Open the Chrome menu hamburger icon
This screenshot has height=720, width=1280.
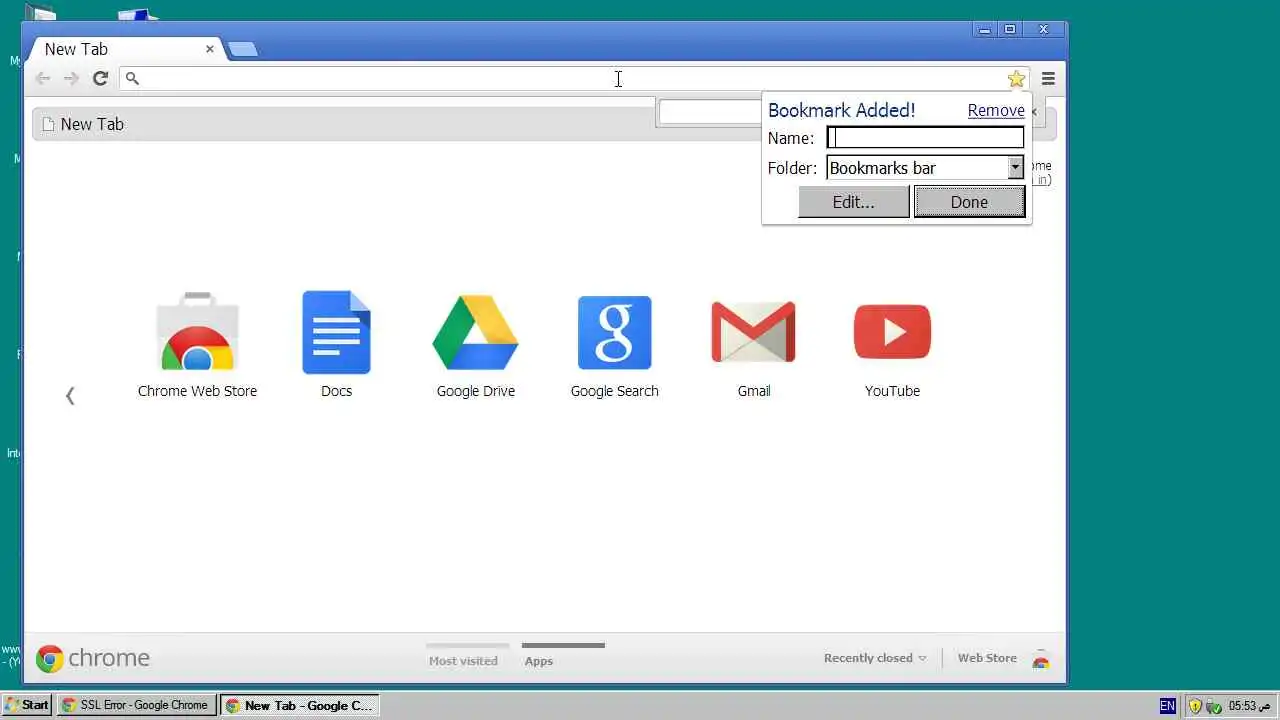[x=1048, y=78]
